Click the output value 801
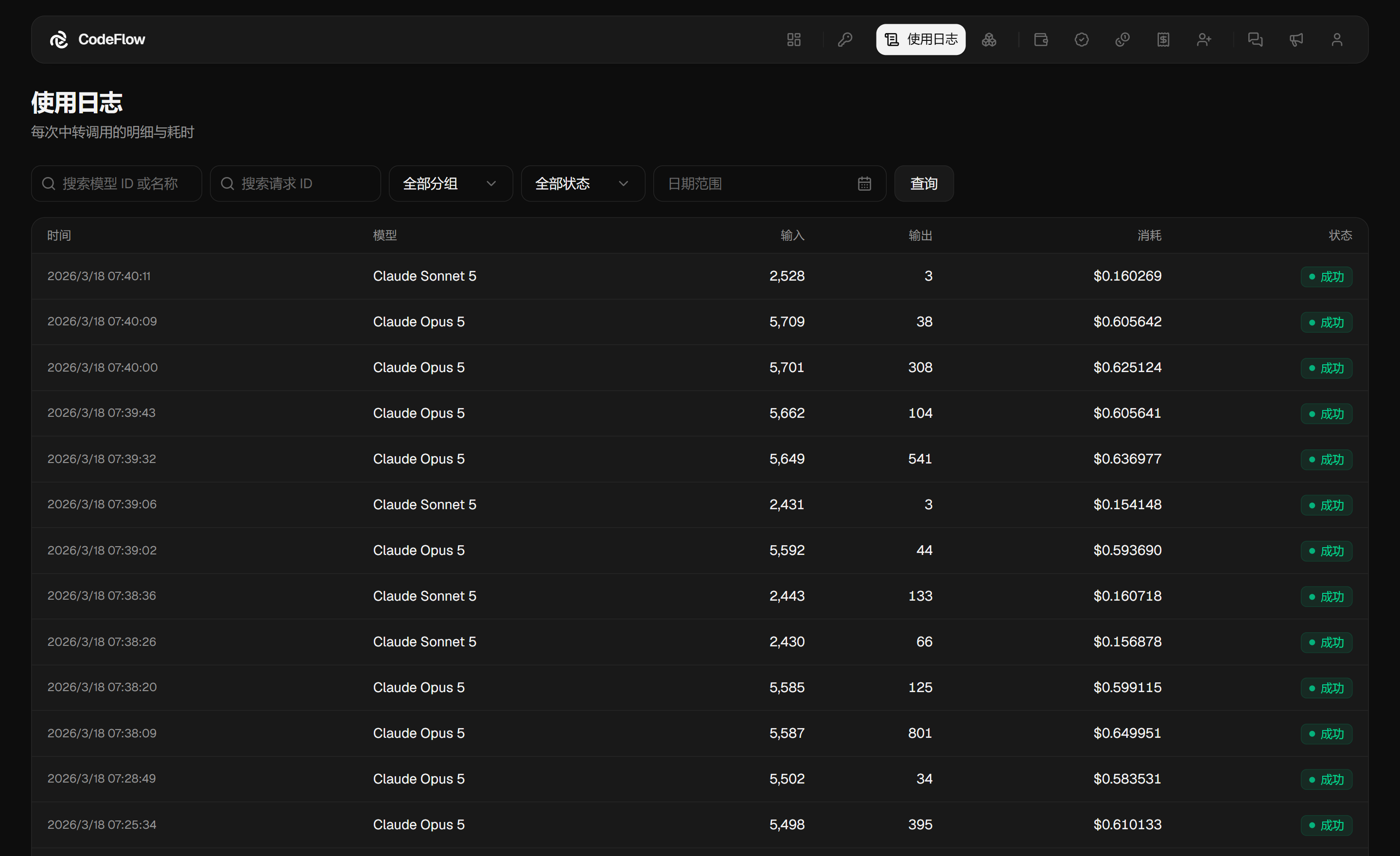 point(921,733)
